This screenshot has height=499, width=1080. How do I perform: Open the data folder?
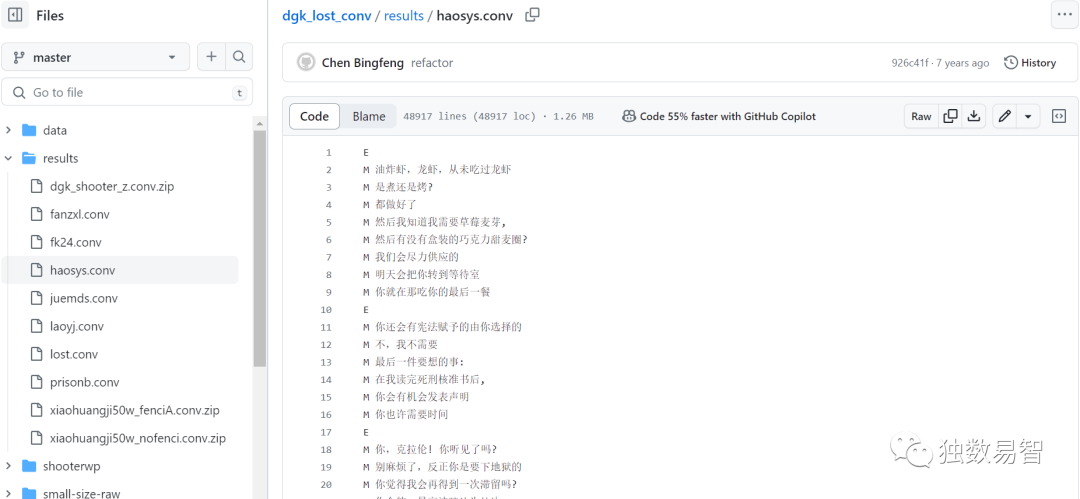[54, 130]
